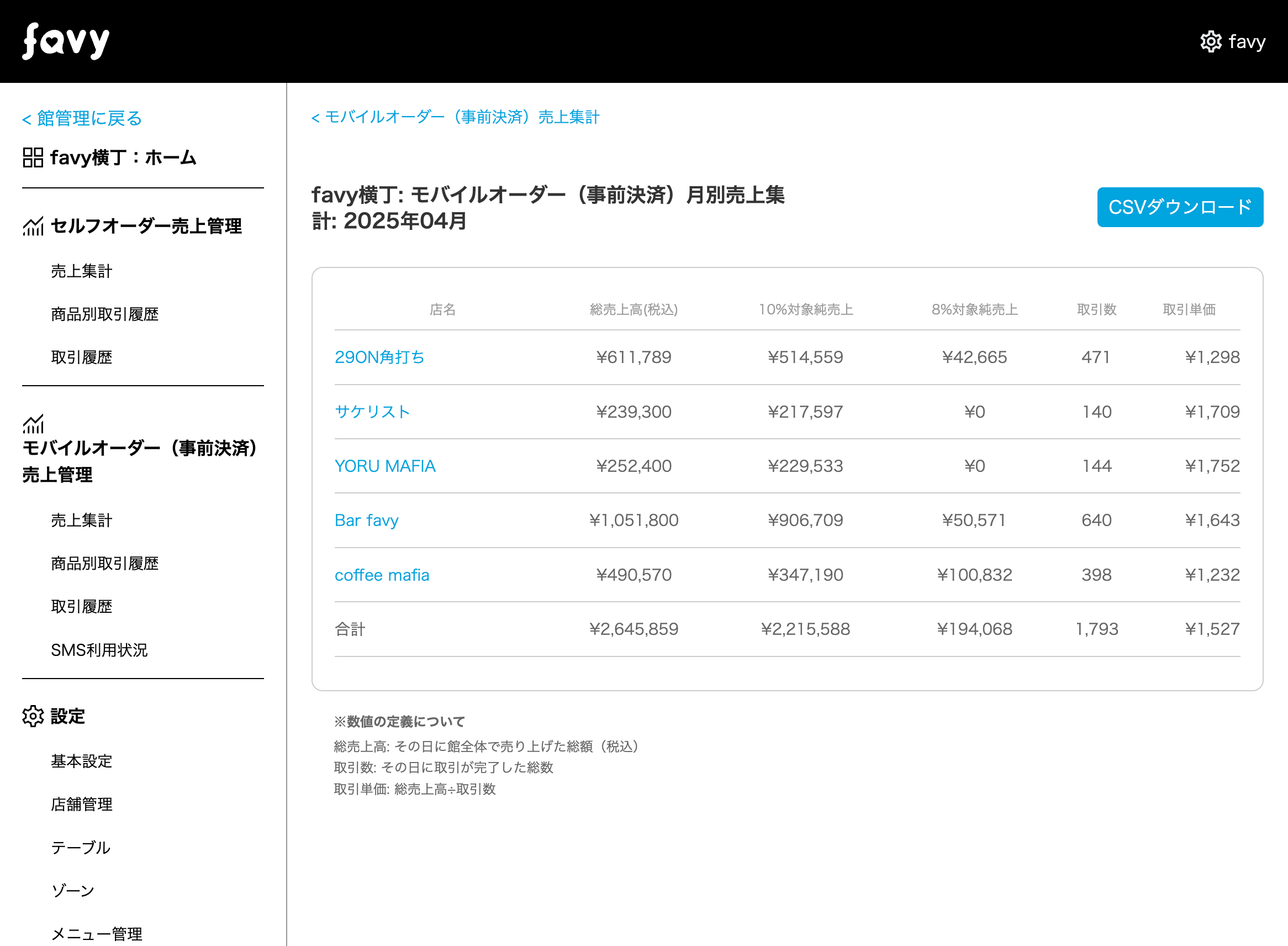Click the ¥42,665 cell

click(974, 357)
